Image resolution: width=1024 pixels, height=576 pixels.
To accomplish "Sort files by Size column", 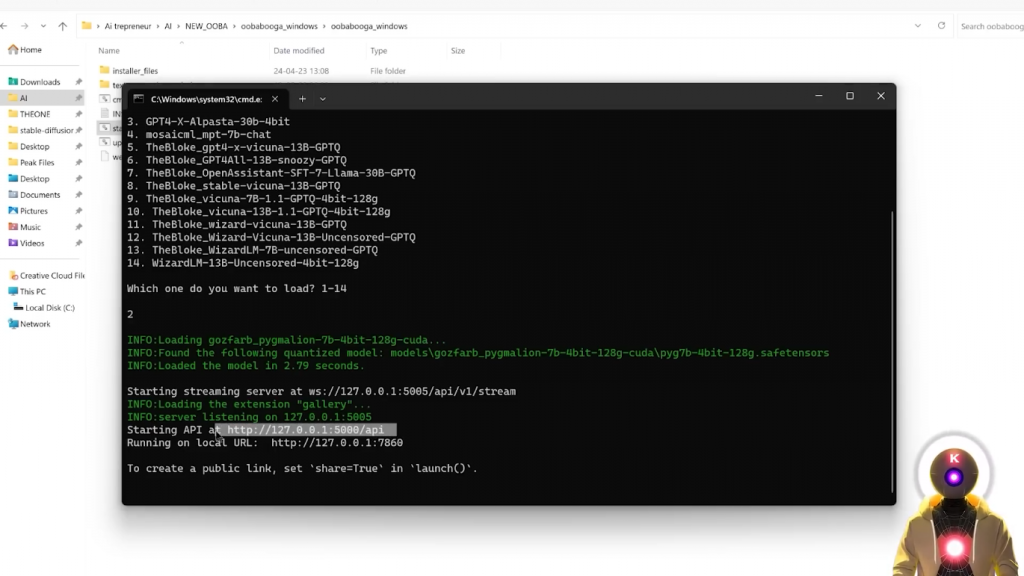I will (x=458, y=50).
